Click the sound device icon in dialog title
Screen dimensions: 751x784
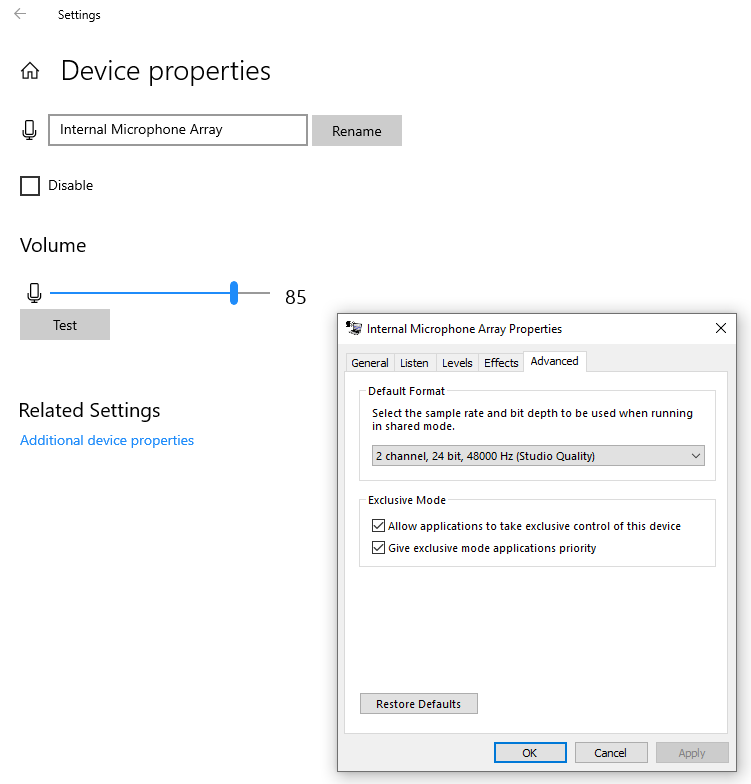click(354, 328)
